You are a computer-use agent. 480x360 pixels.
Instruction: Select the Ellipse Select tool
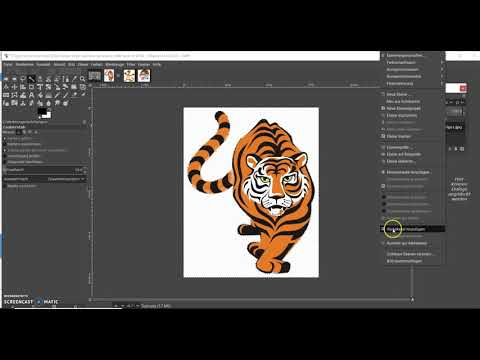point(14,79)
